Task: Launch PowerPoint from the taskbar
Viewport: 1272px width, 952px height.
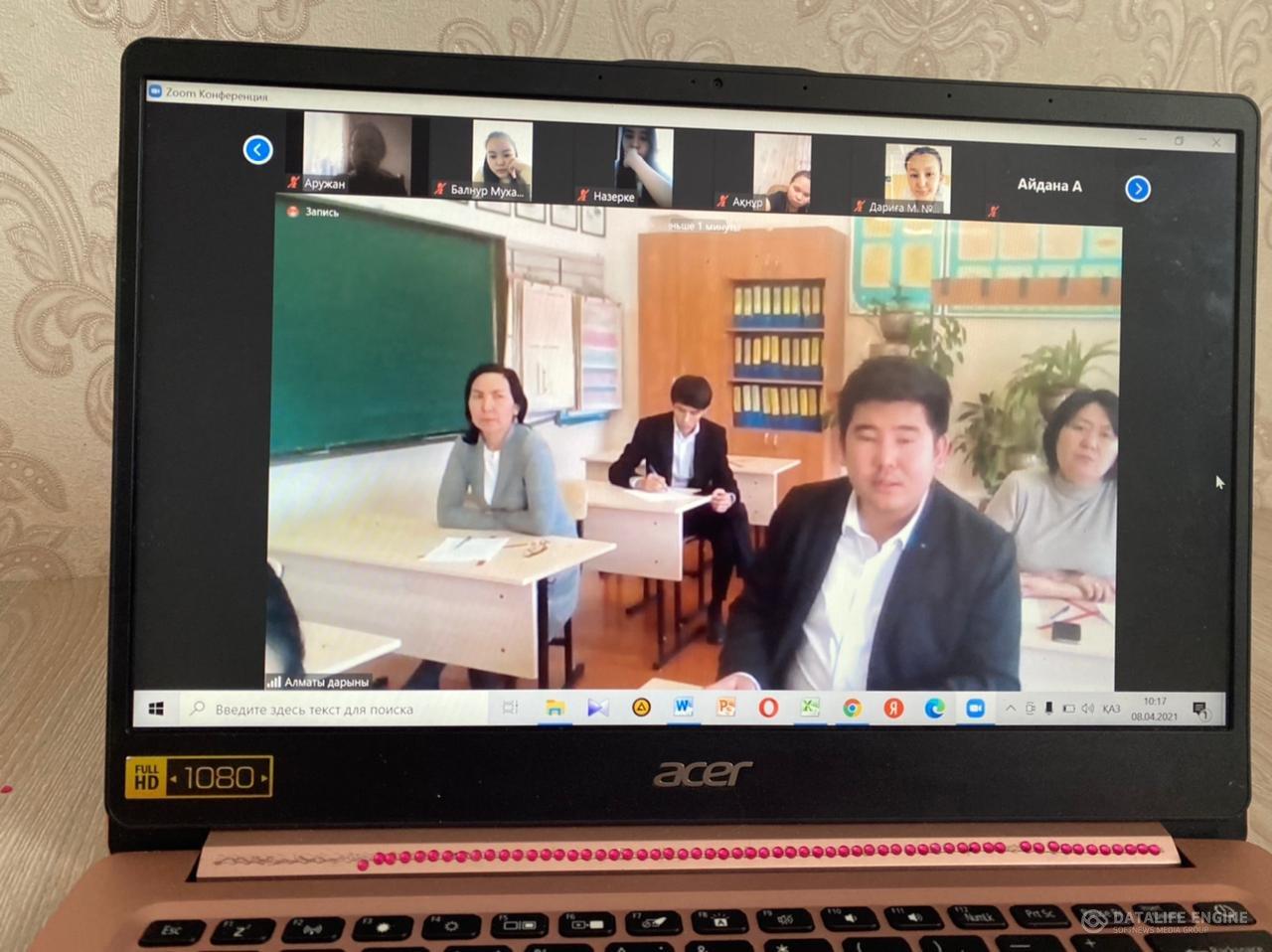Action: coord(726,708)
